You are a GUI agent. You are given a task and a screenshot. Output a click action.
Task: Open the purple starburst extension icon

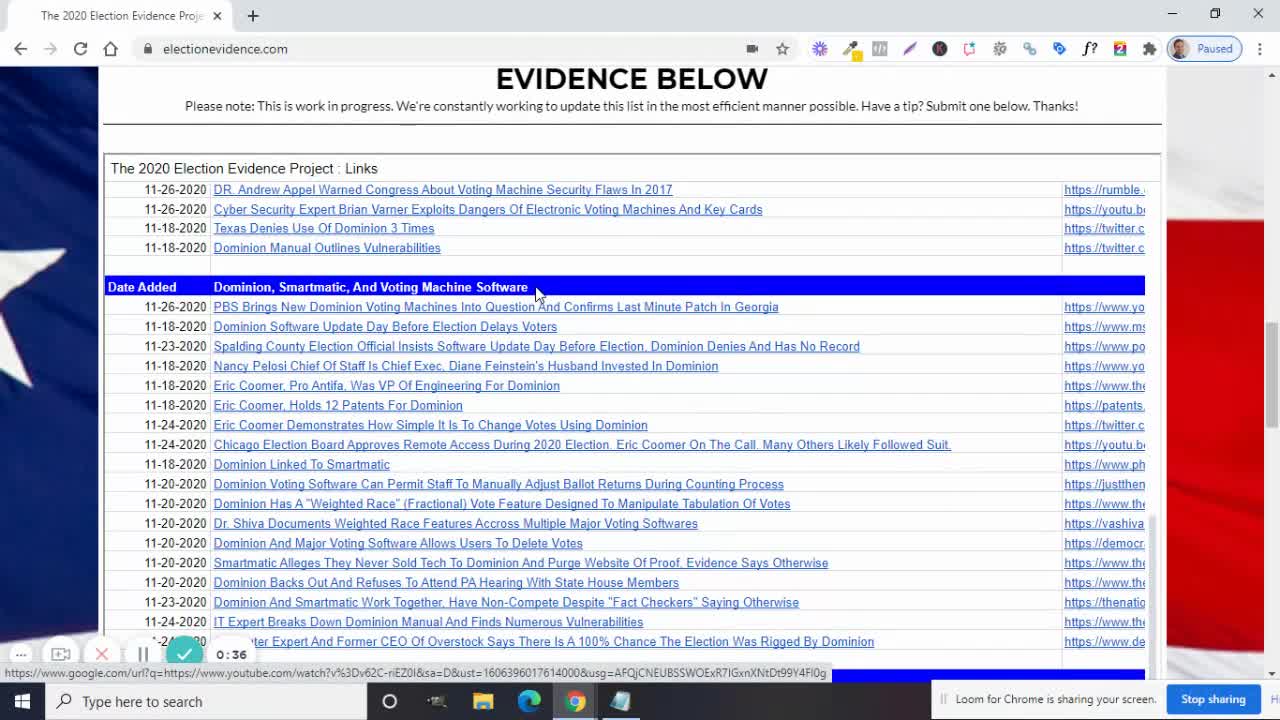pyautogui.click(x=820, y=48)
